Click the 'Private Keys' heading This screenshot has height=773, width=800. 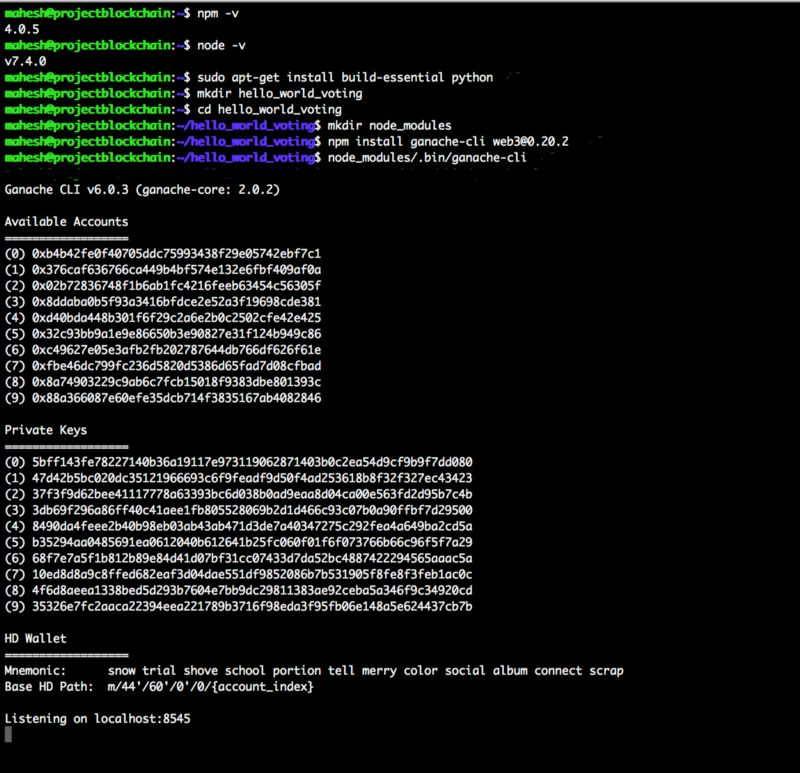[x=46, y=430]
